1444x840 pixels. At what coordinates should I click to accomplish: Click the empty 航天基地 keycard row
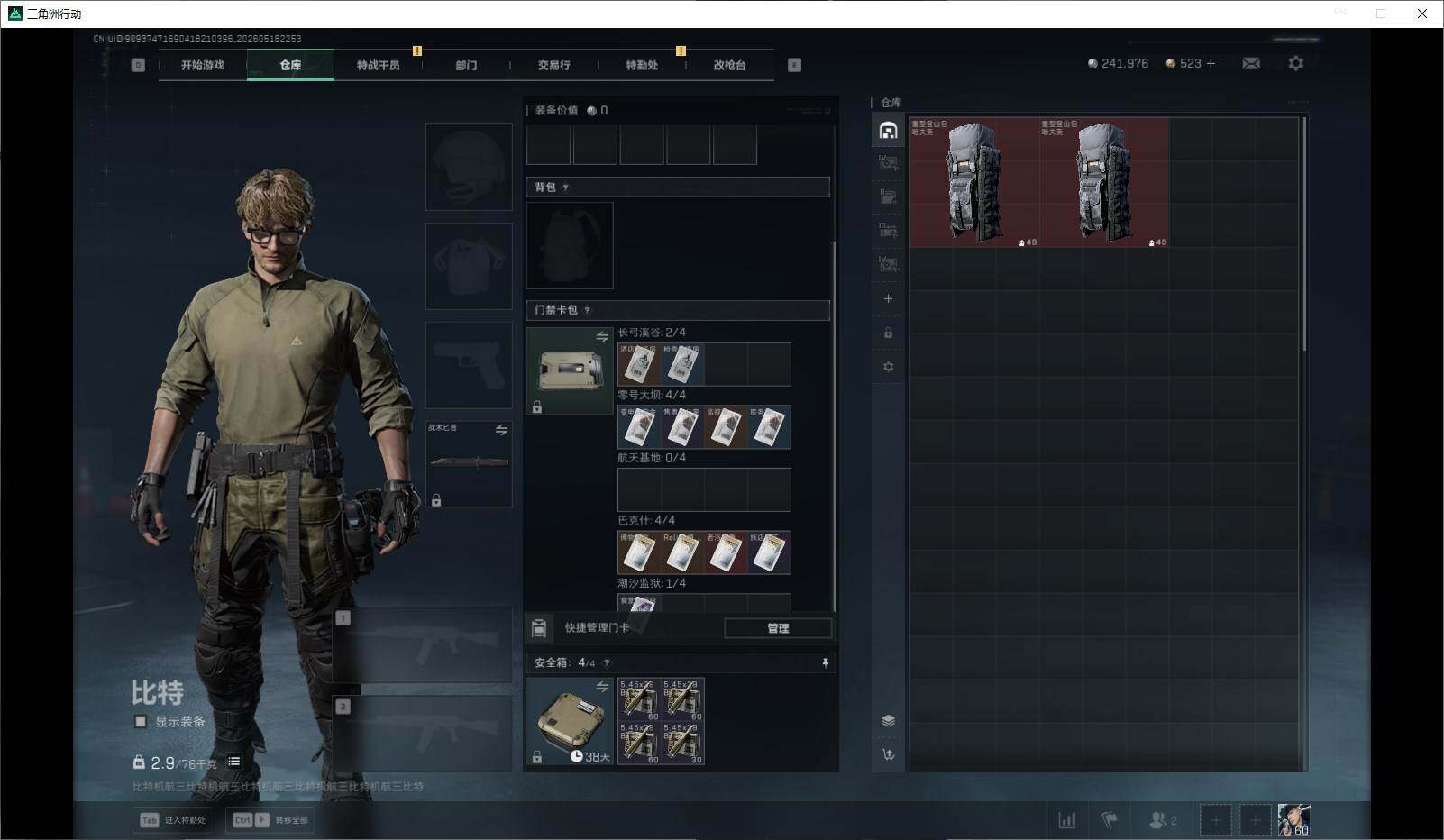click(x=704, y=489)
